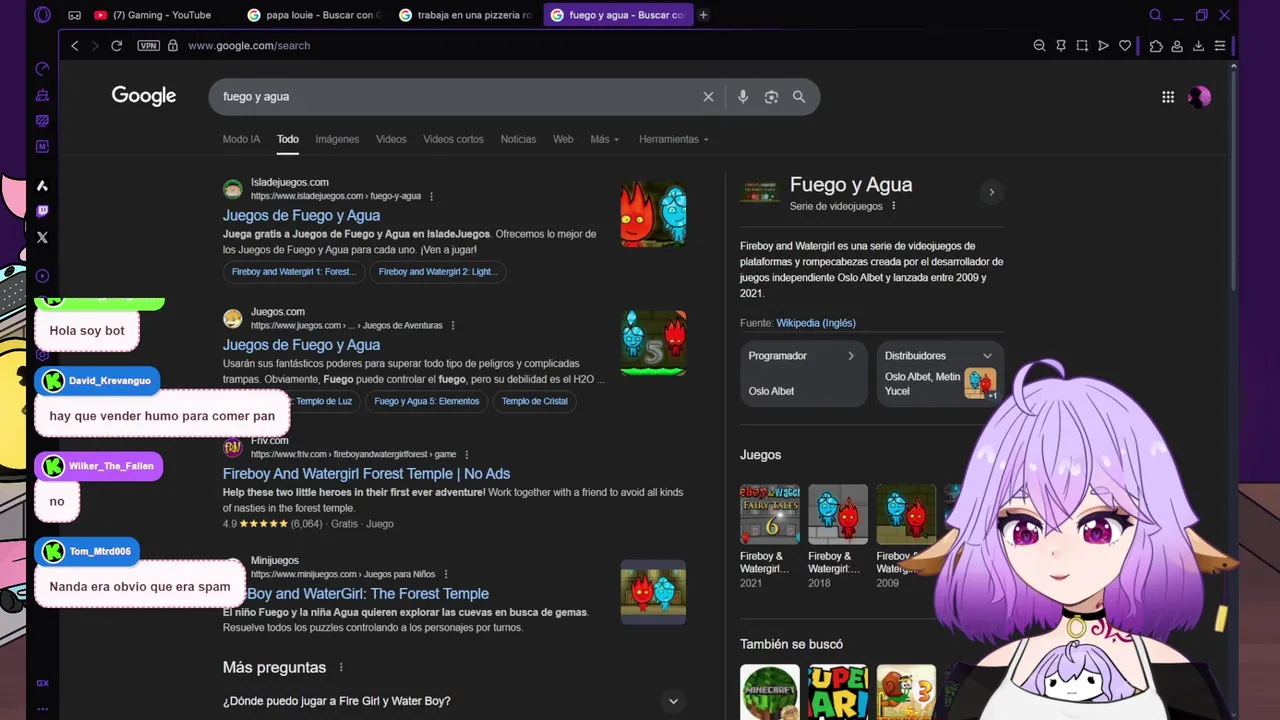
Task: Start voice search with microphone icon
Action: tap(742, 97)
